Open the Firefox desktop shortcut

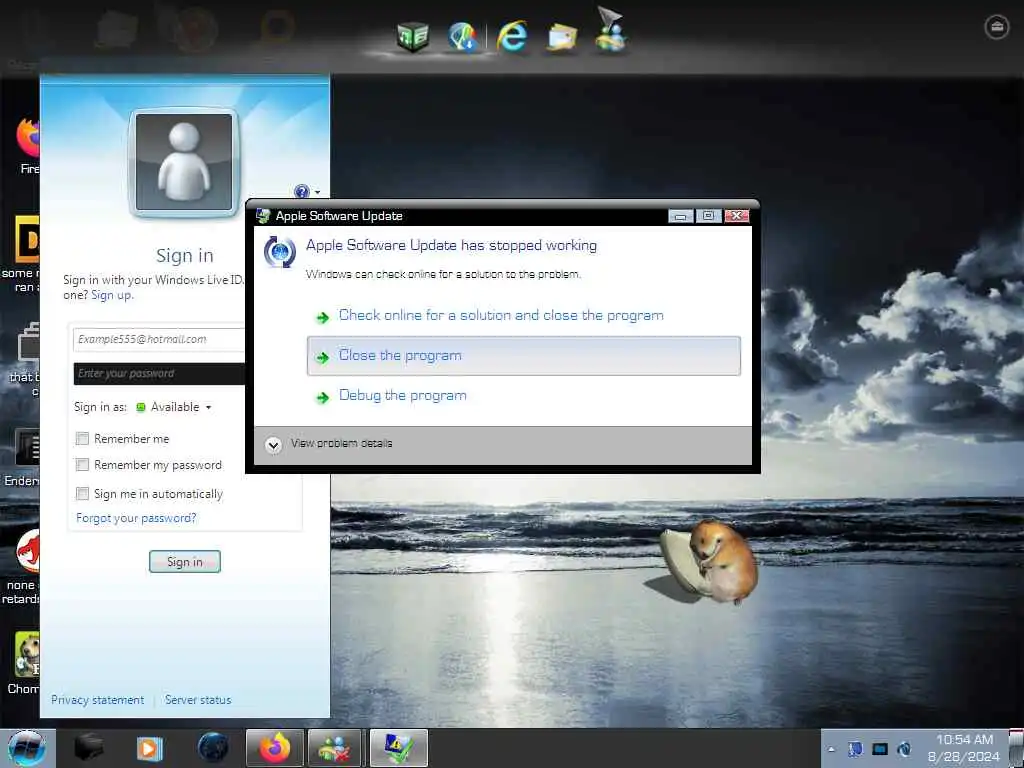(27, 145)
